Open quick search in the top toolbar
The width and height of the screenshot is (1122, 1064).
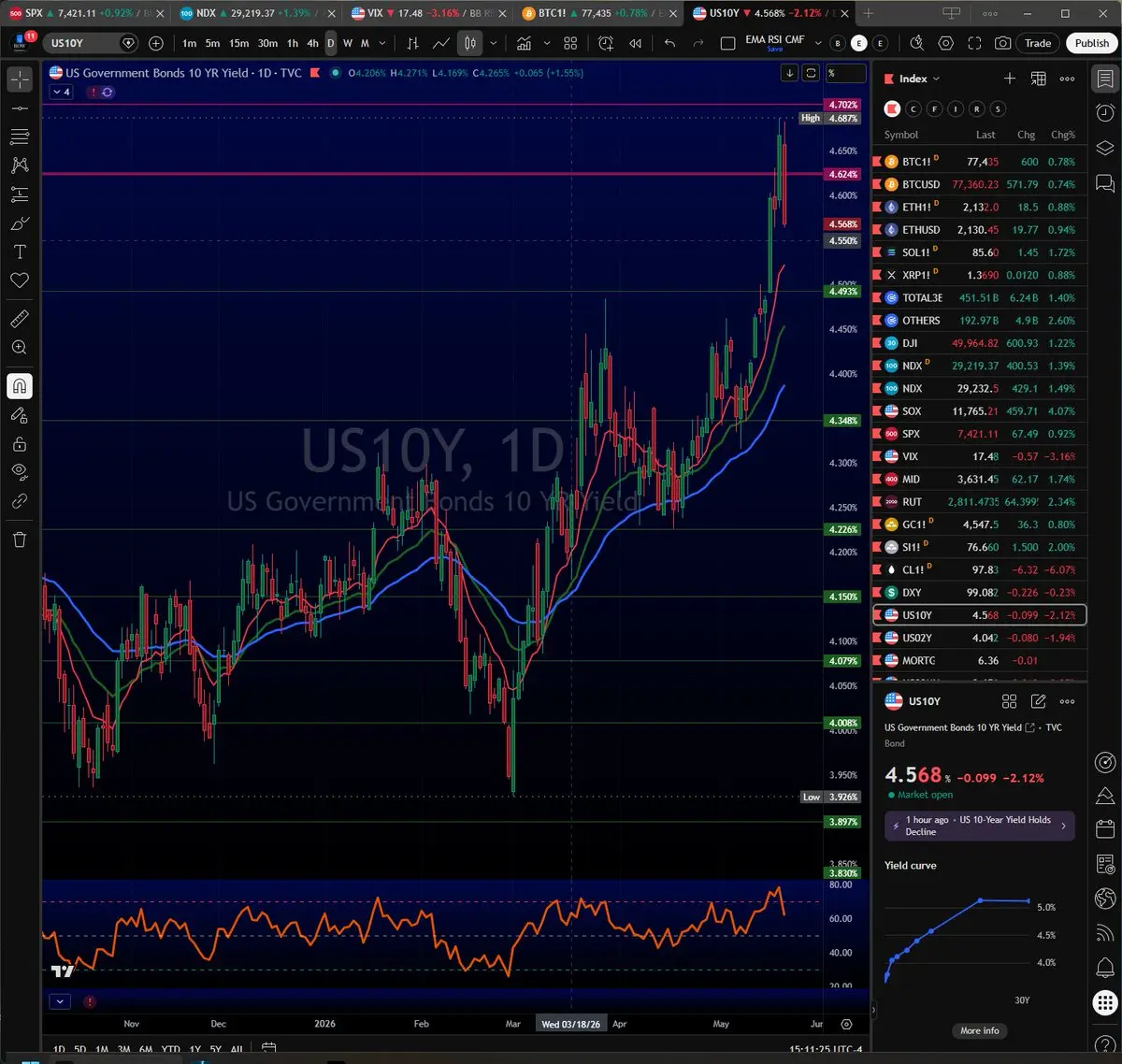(916, 43)
